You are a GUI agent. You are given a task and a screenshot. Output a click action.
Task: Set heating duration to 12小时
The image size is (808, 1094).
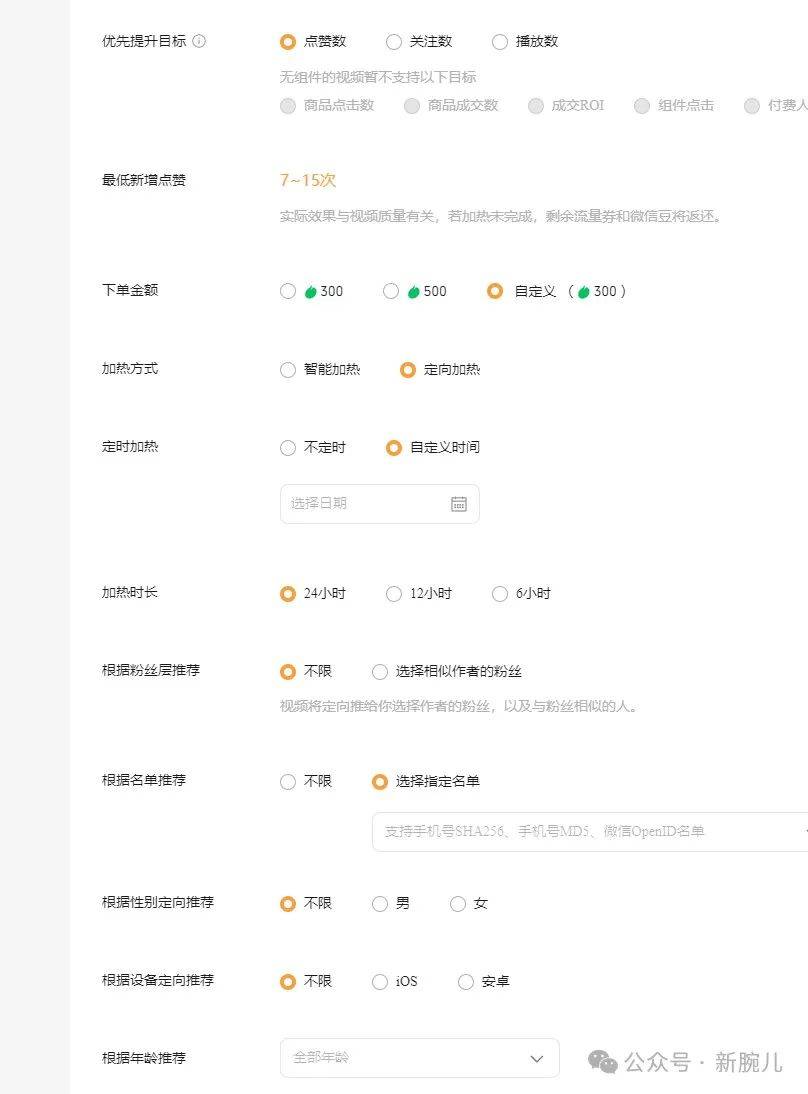(x=394, y=594)
